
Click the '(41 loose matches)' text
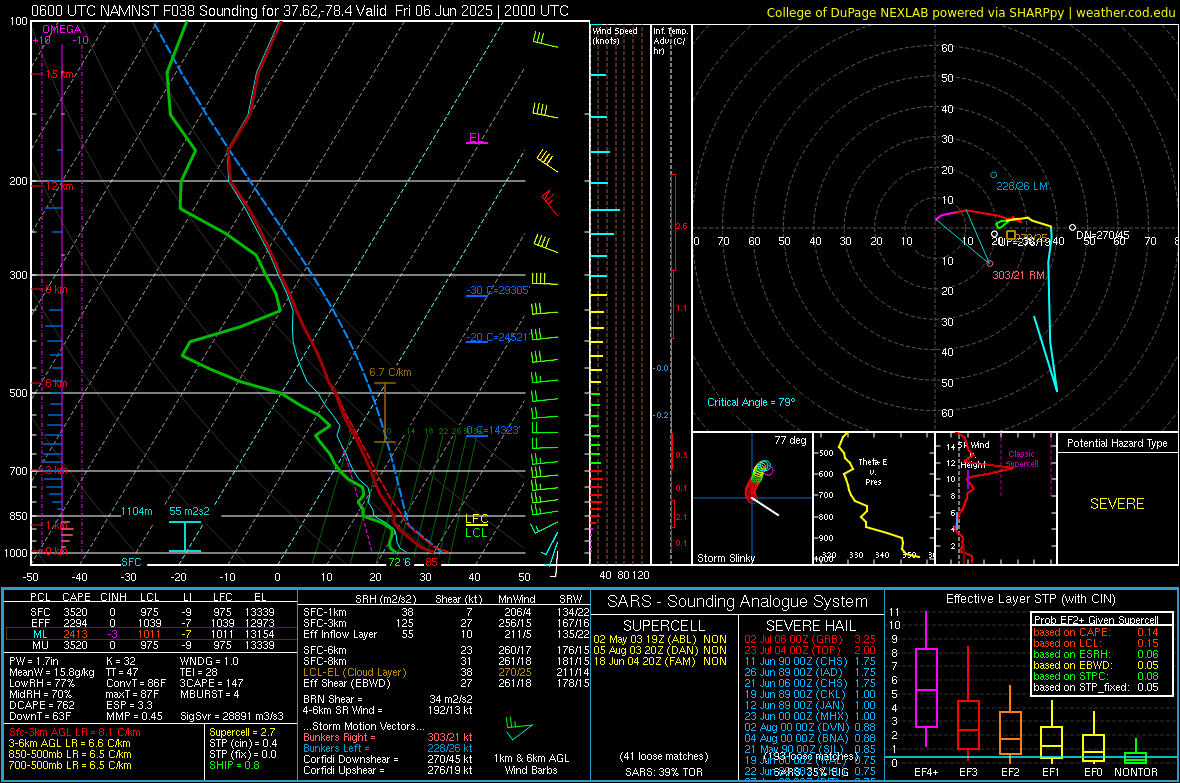pyautogui.click(x=663, y=756)
